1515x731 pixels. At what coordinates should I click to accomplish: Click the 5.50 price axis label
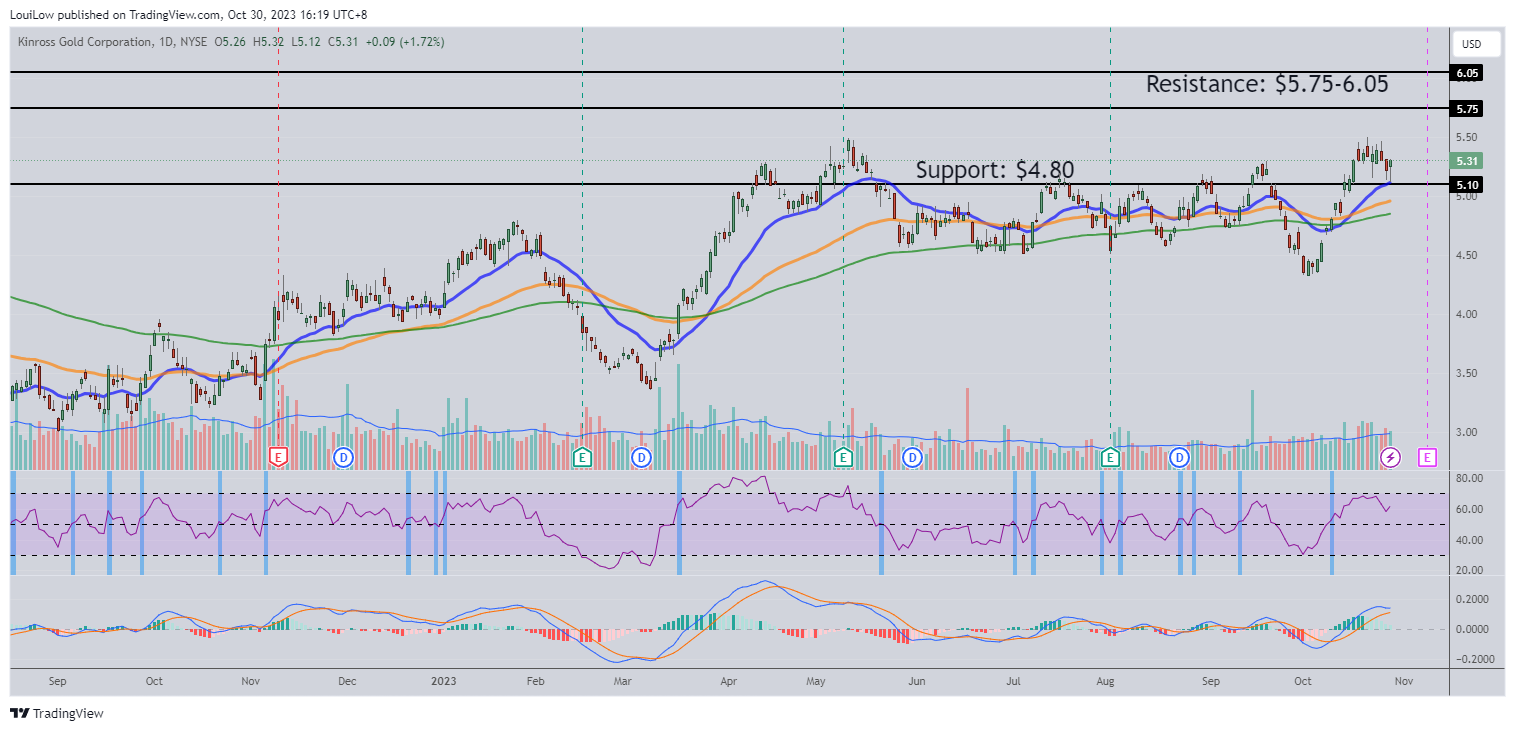tap(1467, 137)
